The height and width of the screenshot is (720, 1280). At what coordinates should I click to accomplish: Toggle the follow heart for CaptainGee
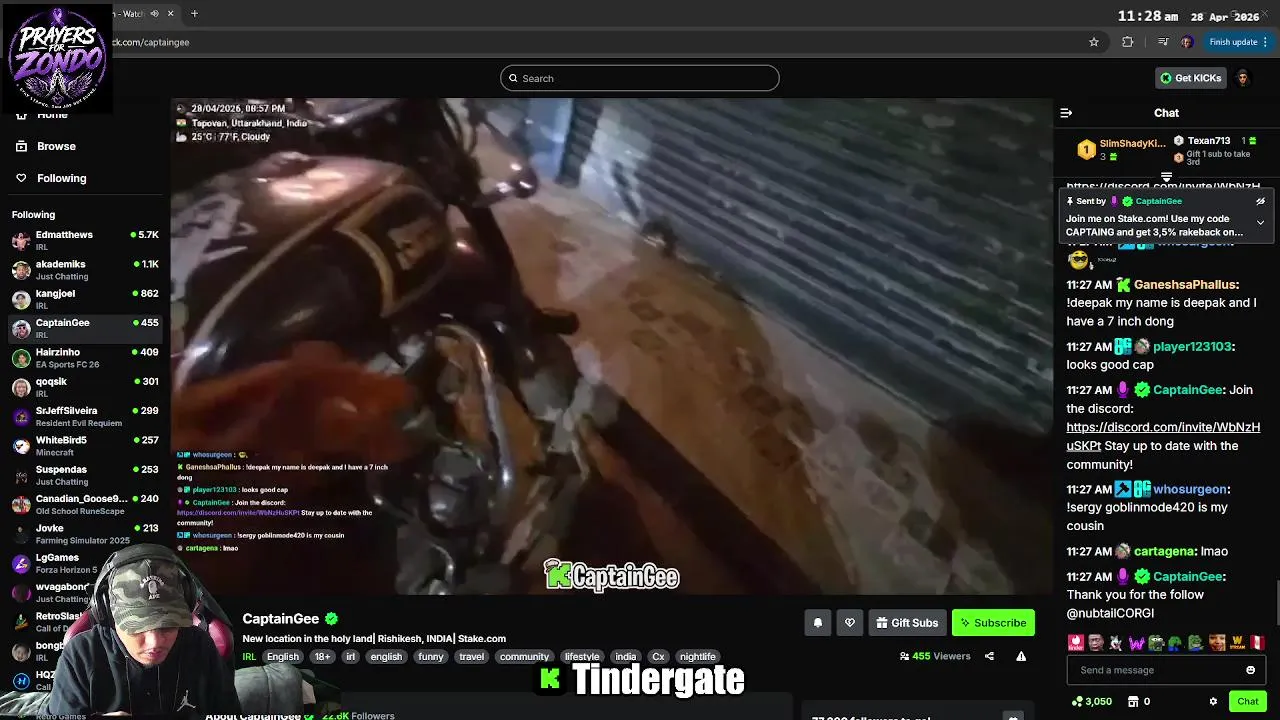(x=849, y=623)
